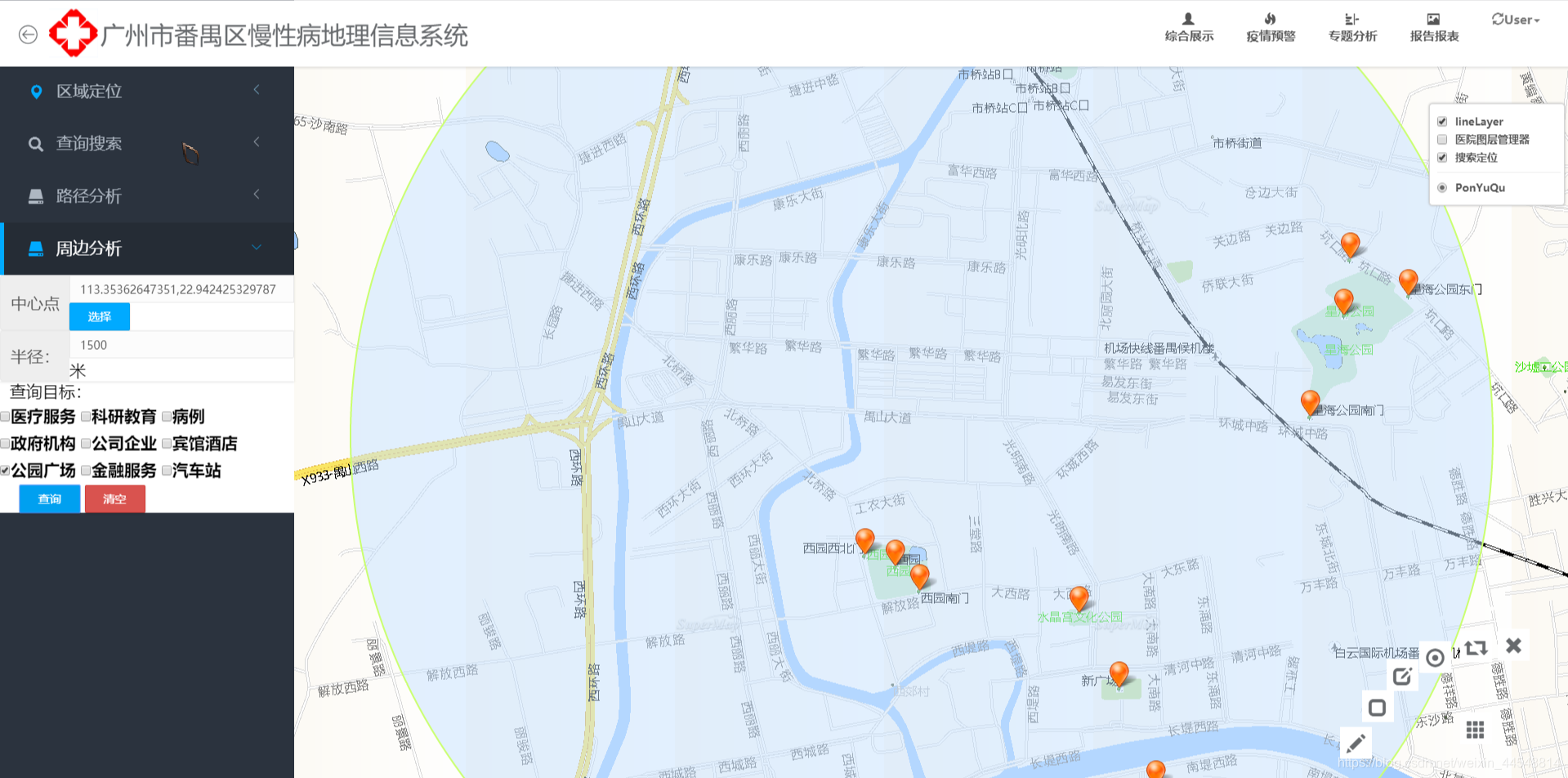The height and width of the screenshot is (778, 1568).
Task: Click the 区域定位 location pin icon
Action: [36, 92]
